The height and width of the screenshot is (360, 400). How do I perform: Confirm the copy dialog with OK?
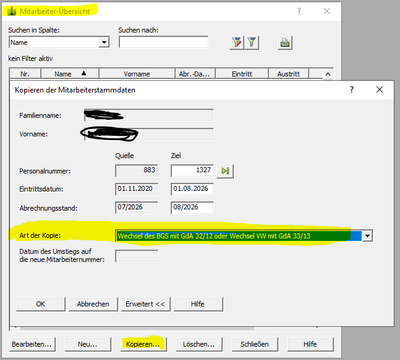41,304
